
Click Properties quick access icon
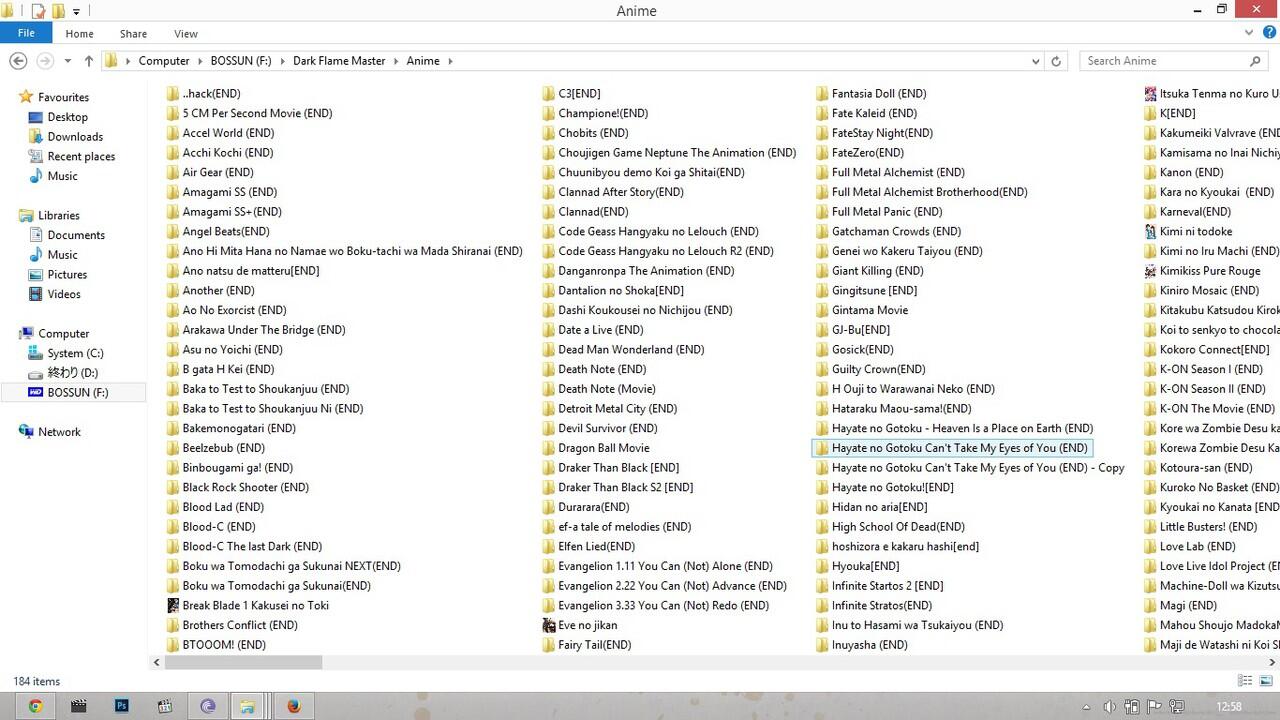coord(39,11)
